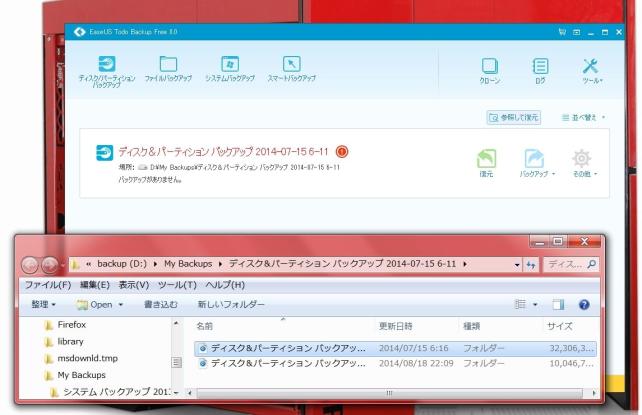Open 編集(E) menu
Screen dimensions: 642x415
point(95,285)
